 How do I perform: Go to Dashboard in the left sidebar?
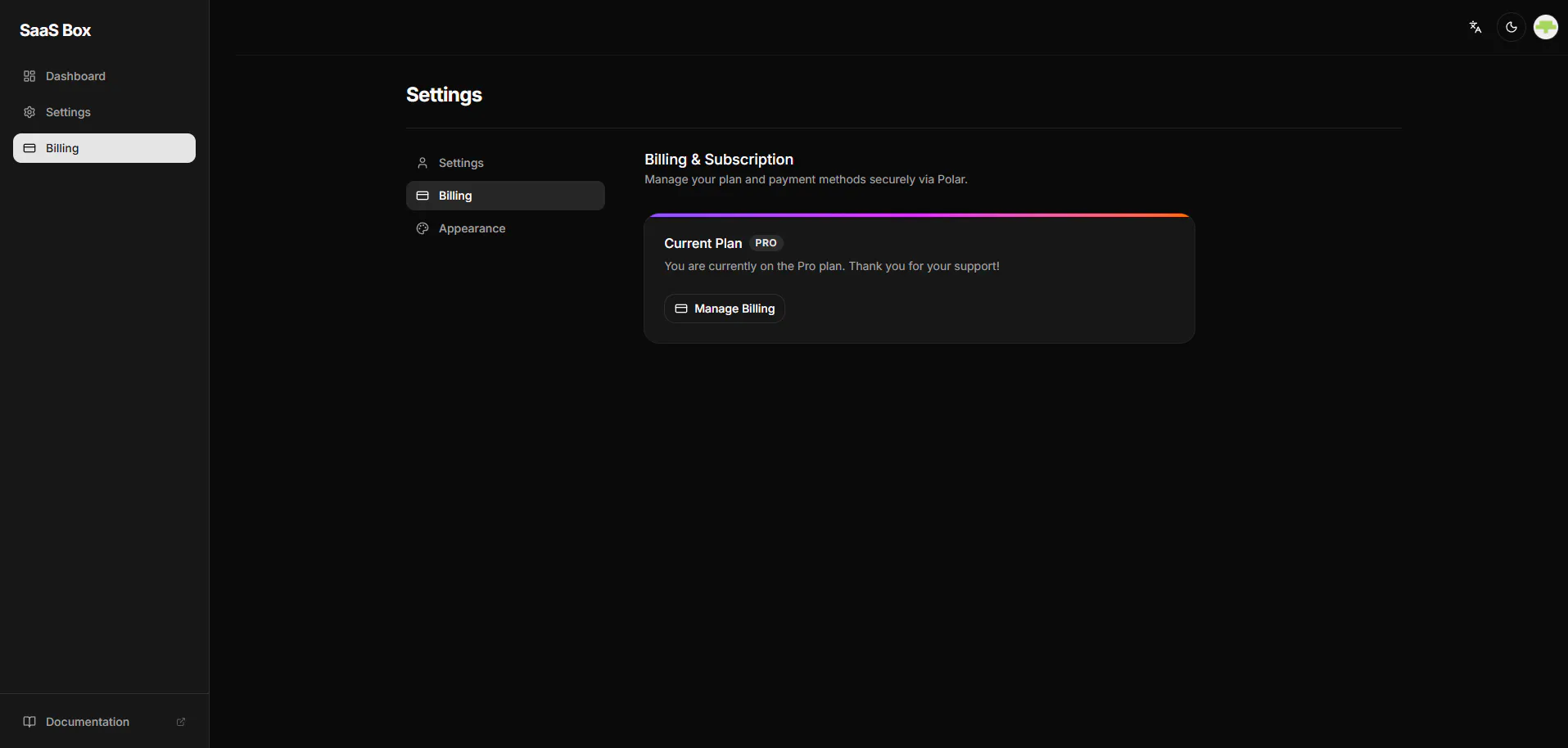point(104,76)
